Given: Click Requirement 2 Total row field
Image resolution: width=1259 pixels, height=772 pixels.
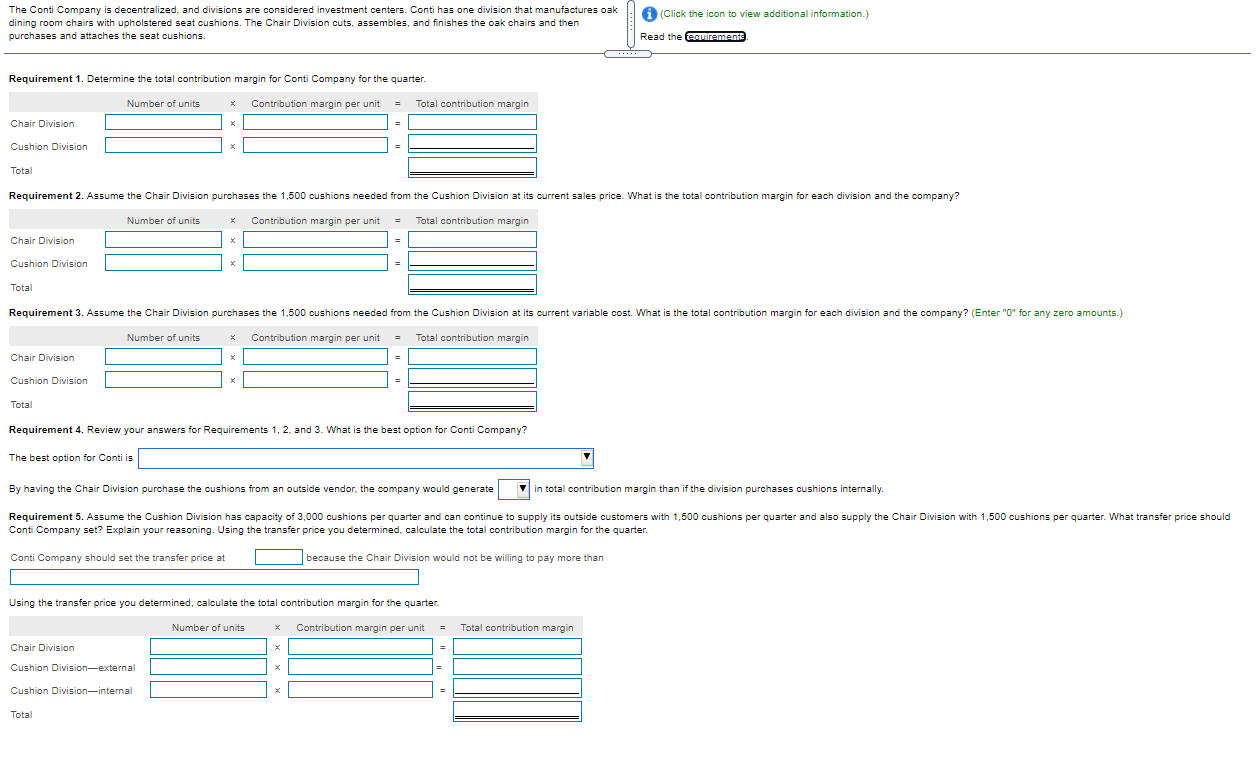Looking at the screenshot, I should [x=472, y=284].
